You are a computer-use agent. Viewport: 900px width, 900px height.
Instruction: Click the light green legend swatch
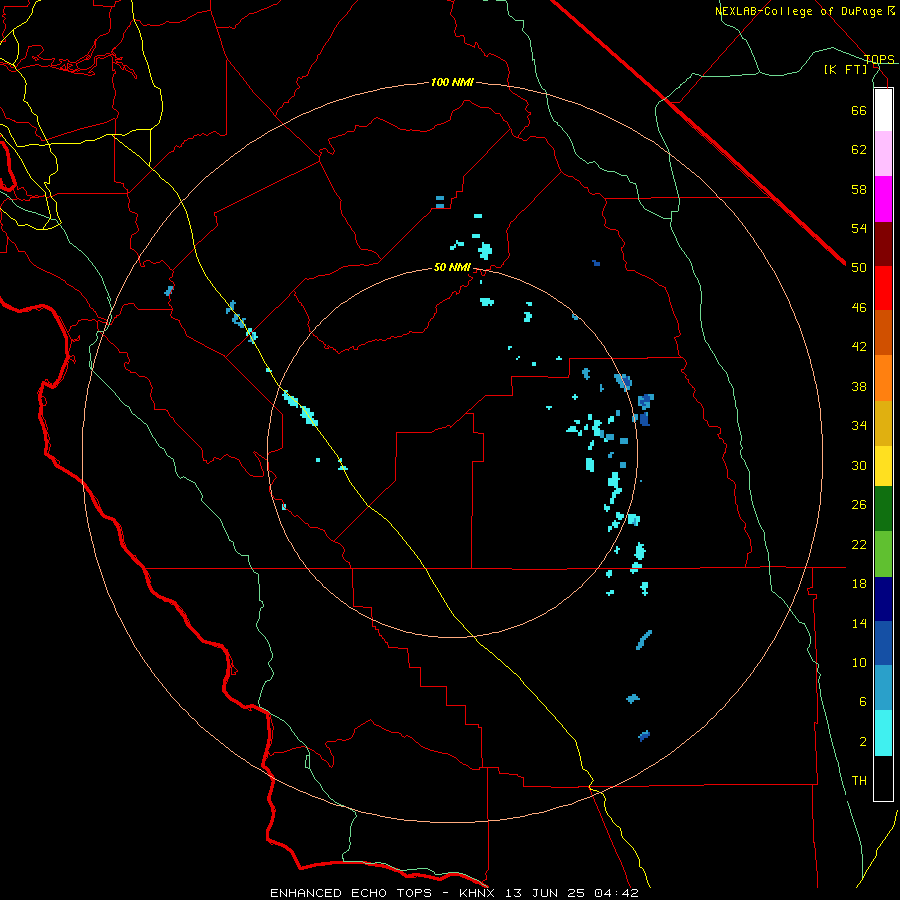883,554
